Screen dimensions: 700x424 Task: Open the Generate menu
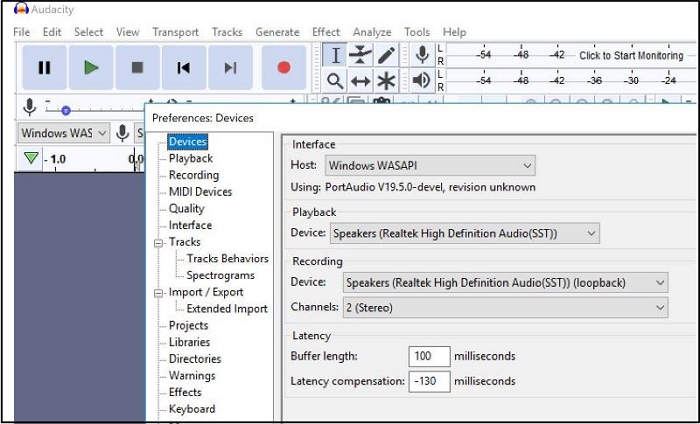coord(277,32)
